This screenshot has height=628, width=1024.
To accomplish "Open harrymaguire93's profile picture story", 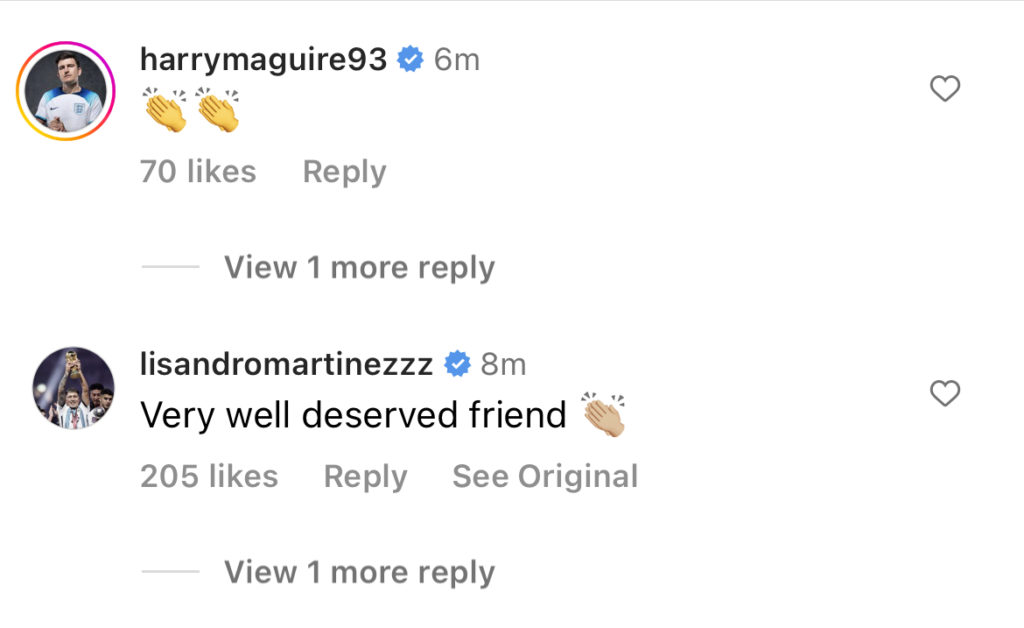I will pyautogui.click(x=66, y=91).
